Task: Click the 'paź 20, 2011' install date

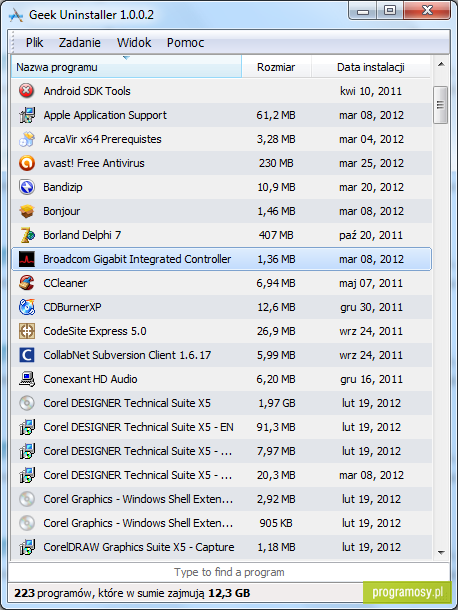Action: click(x=371, y=235)
